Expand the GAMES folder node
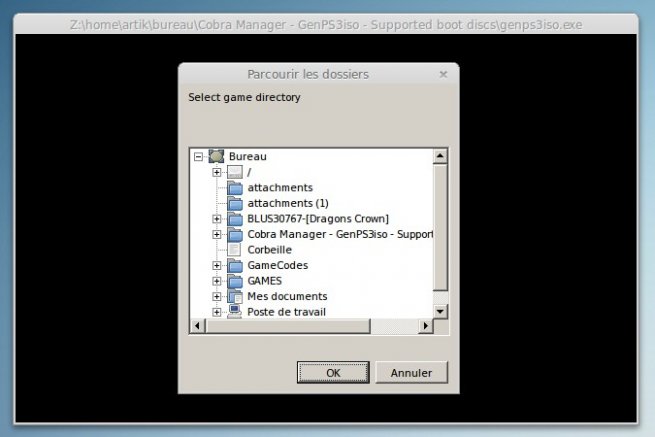 [217, 281]
